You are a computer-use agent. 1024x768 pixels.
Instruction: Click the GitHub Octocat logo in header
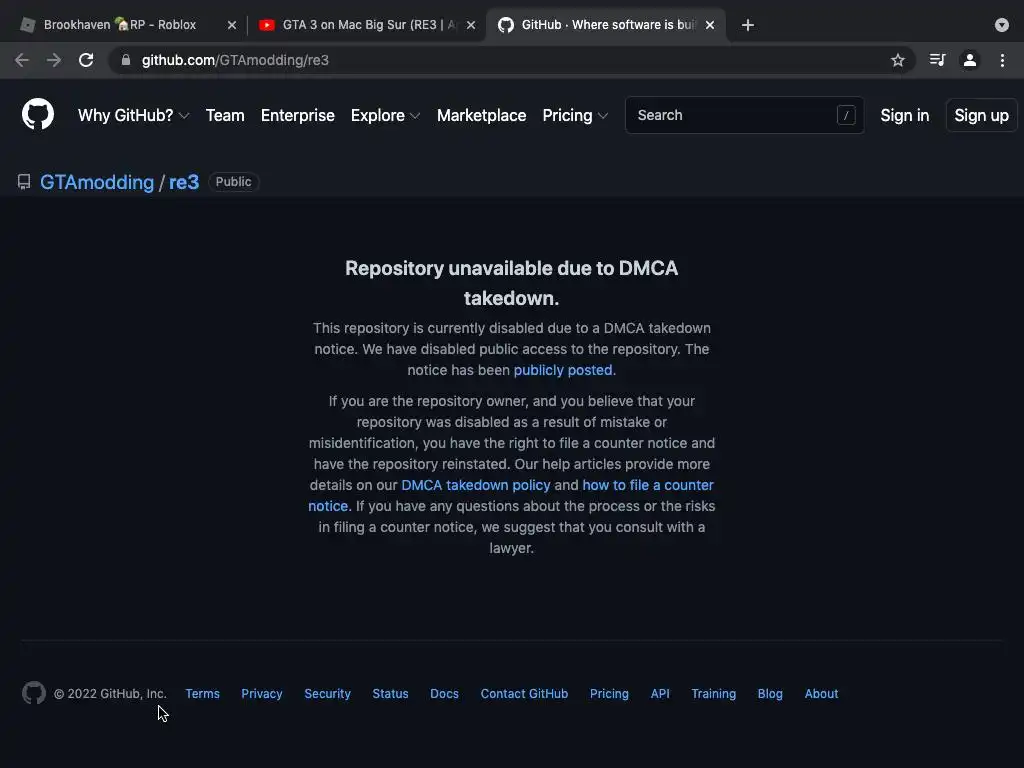38,114
